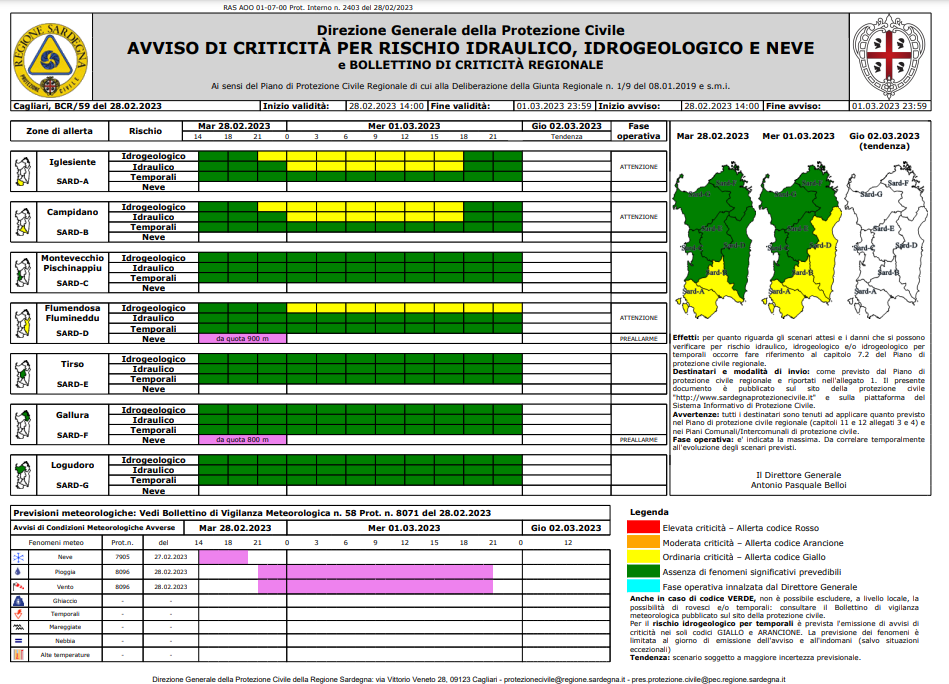
Task: Click the cyan Fase operativa innalzata swatch
Action: pyautogui.click(x=643, y=585)
